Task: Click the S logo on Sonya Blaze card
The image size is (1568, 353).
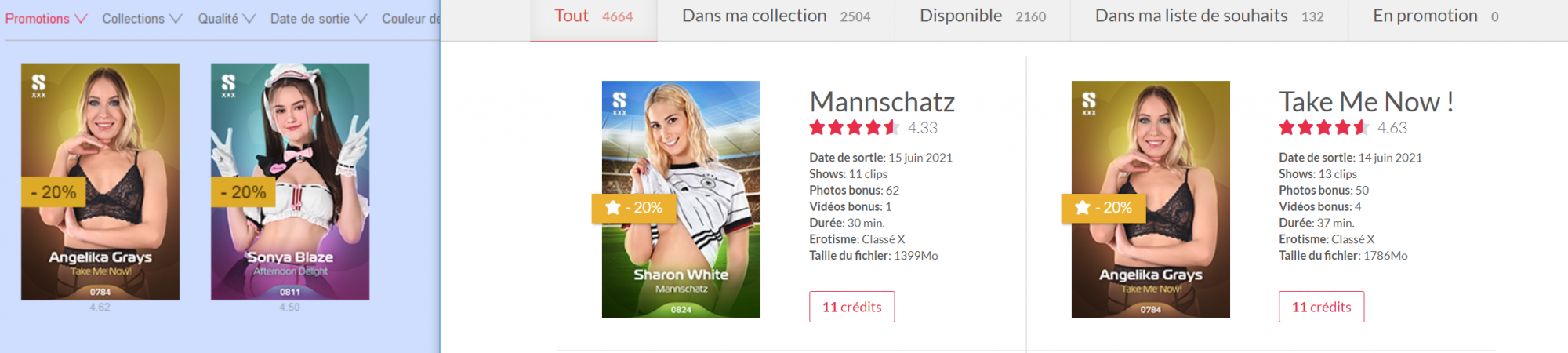Action: (228, 84)
